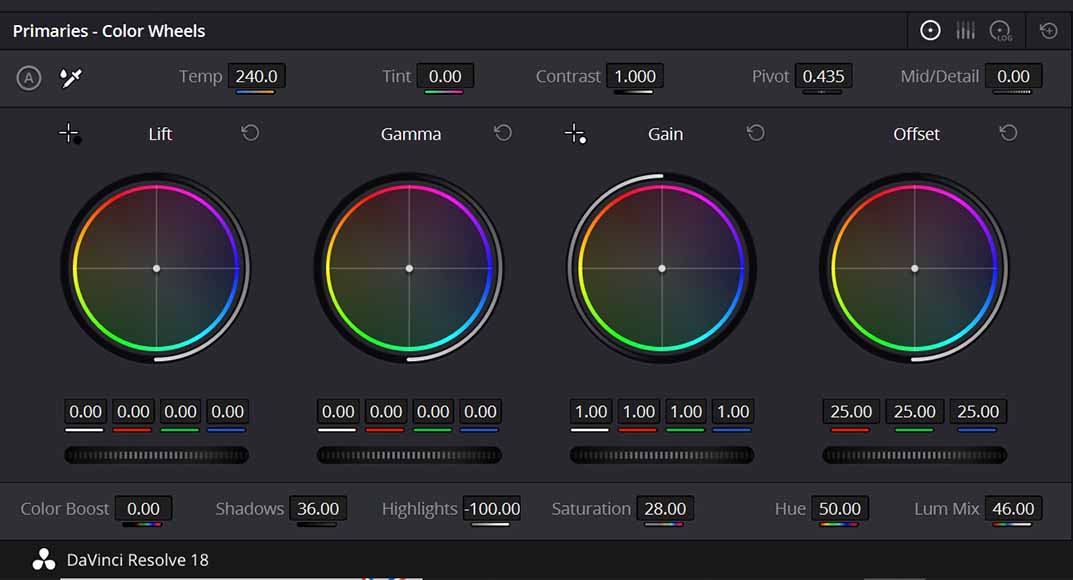Reset the Gamma wheel adjustments
Screen dimensions: 1073x580
[x=503, y=131]
